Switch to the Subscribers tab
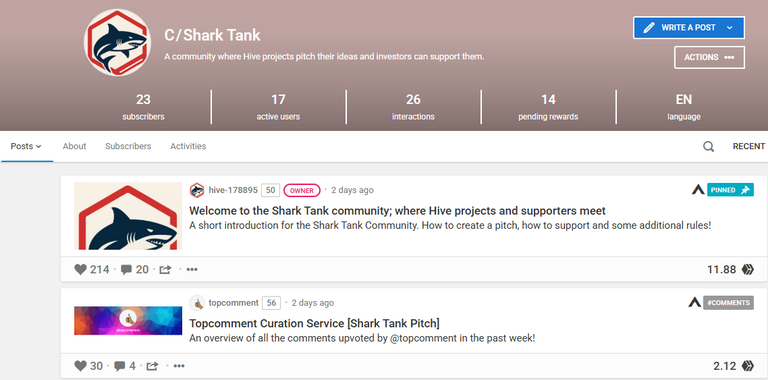The image size is (768, 380). pyautogui.click(x=128, y=146)
